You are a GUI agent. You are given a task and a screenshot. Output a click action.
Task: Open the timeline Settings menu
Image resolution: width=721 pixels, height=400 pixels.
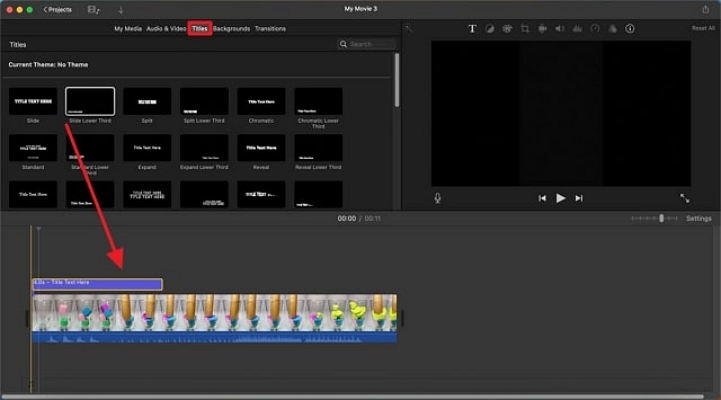click(x=698, y=218)
